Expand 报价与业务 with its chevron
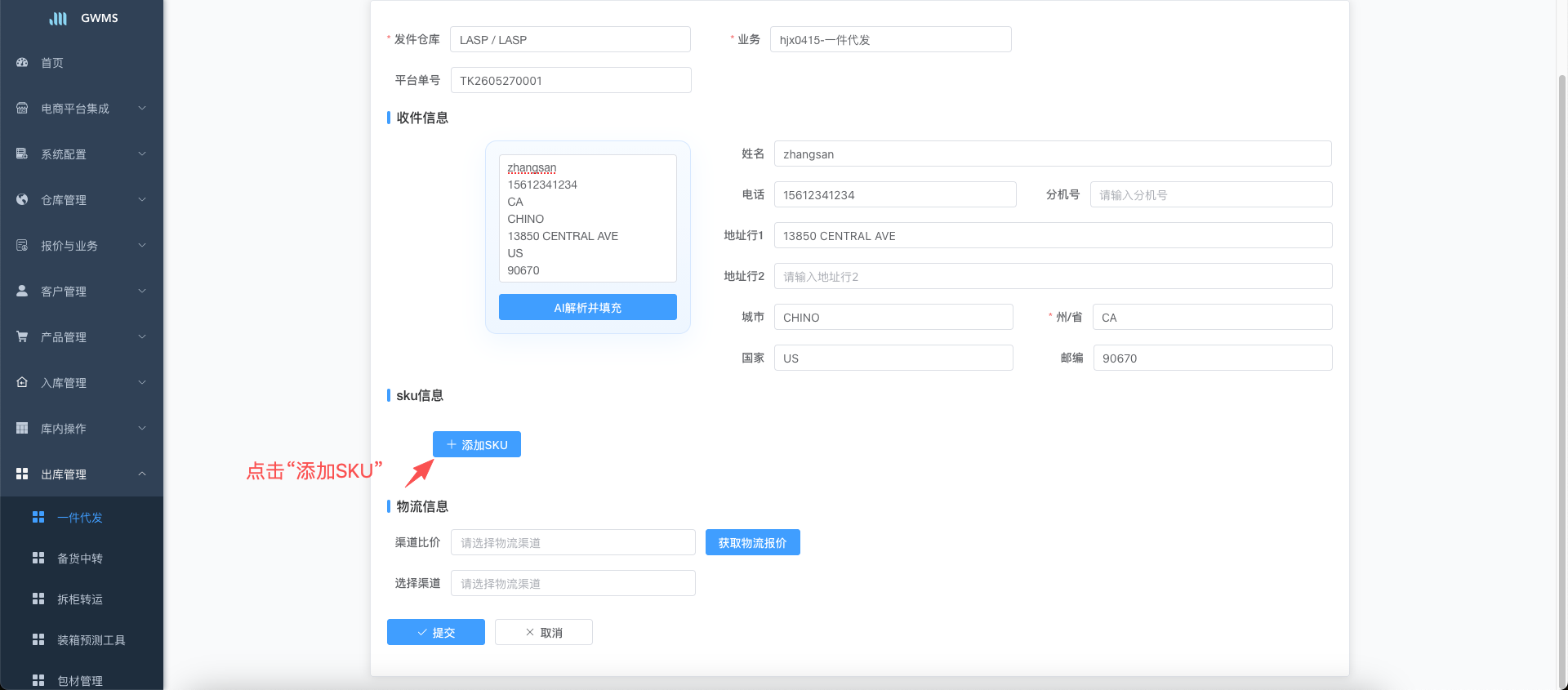 [142, 245]
